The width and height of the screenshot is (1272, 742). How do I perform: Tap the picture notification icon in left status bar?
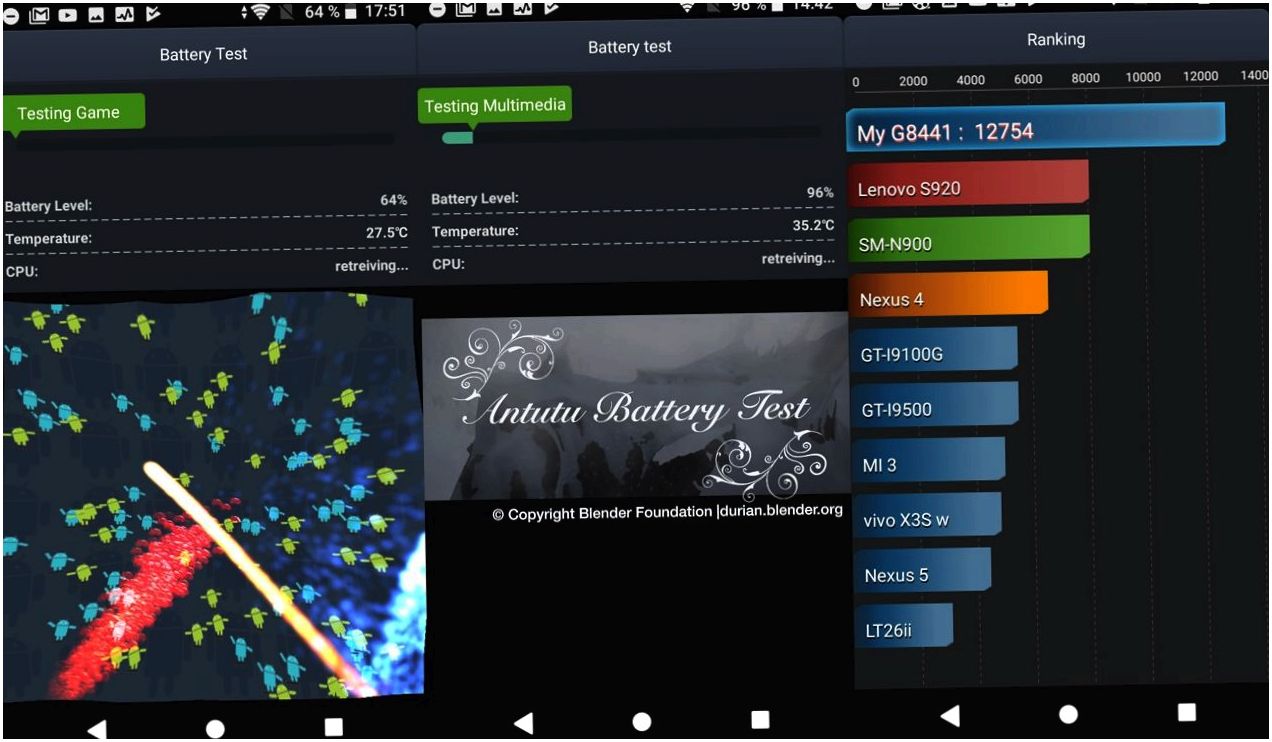(x=97, y=13)
